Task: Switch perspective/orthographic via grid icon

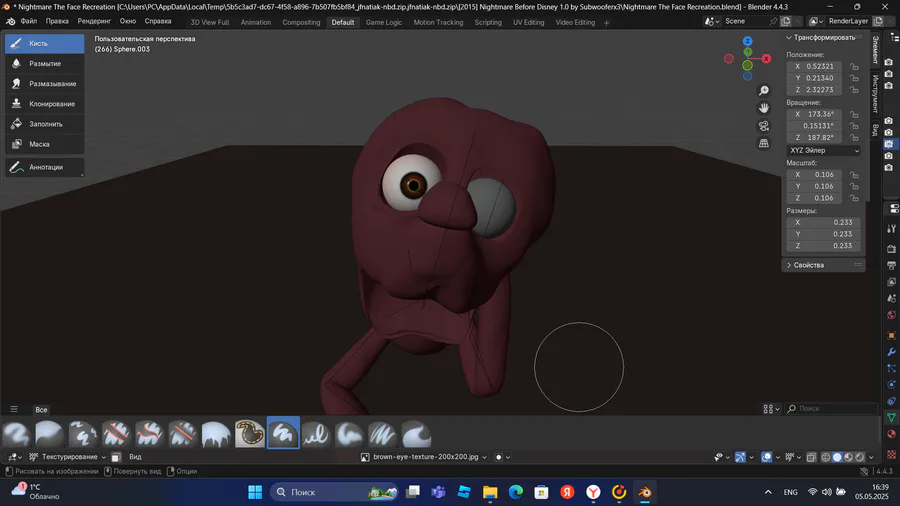Action: click(763, 143)
